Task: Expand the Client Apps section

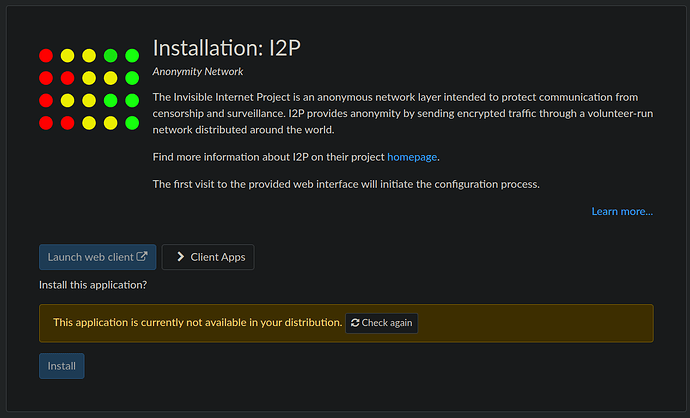Action: pos(208,257)
